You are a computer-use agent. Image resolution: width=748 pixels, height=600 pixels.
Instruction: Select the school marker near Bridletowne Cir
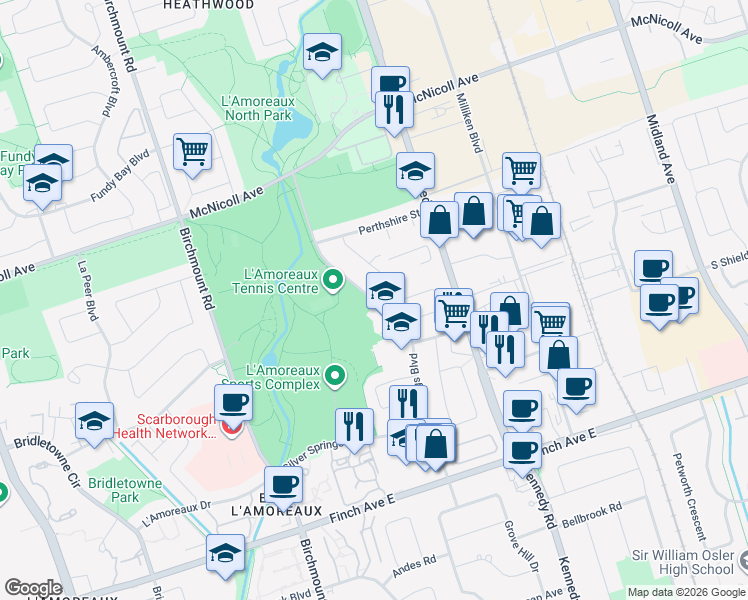click(94, 421)
